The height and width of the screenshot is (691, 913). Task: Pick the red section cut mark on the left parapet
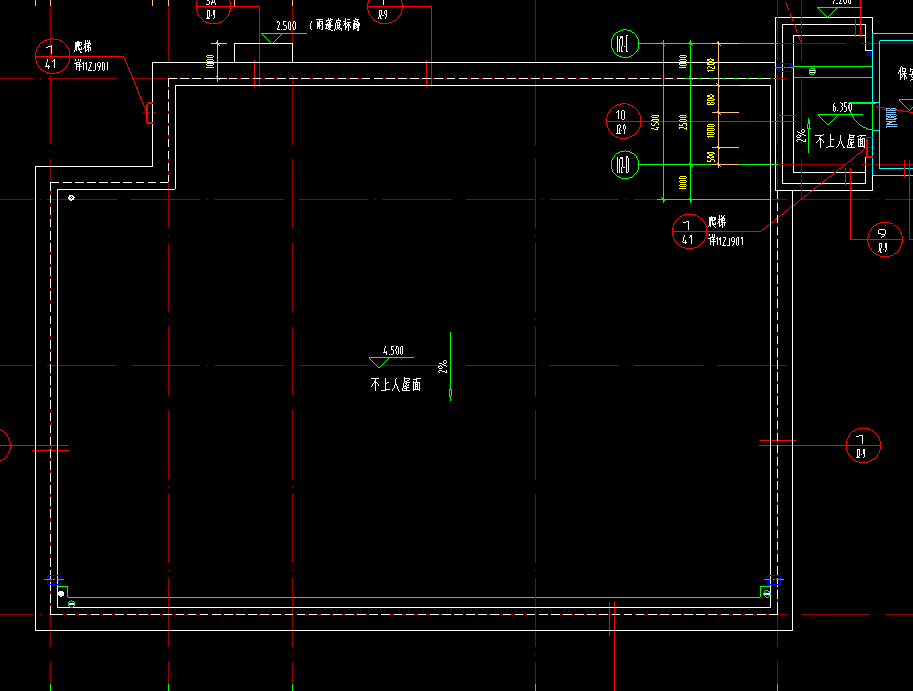51,448
